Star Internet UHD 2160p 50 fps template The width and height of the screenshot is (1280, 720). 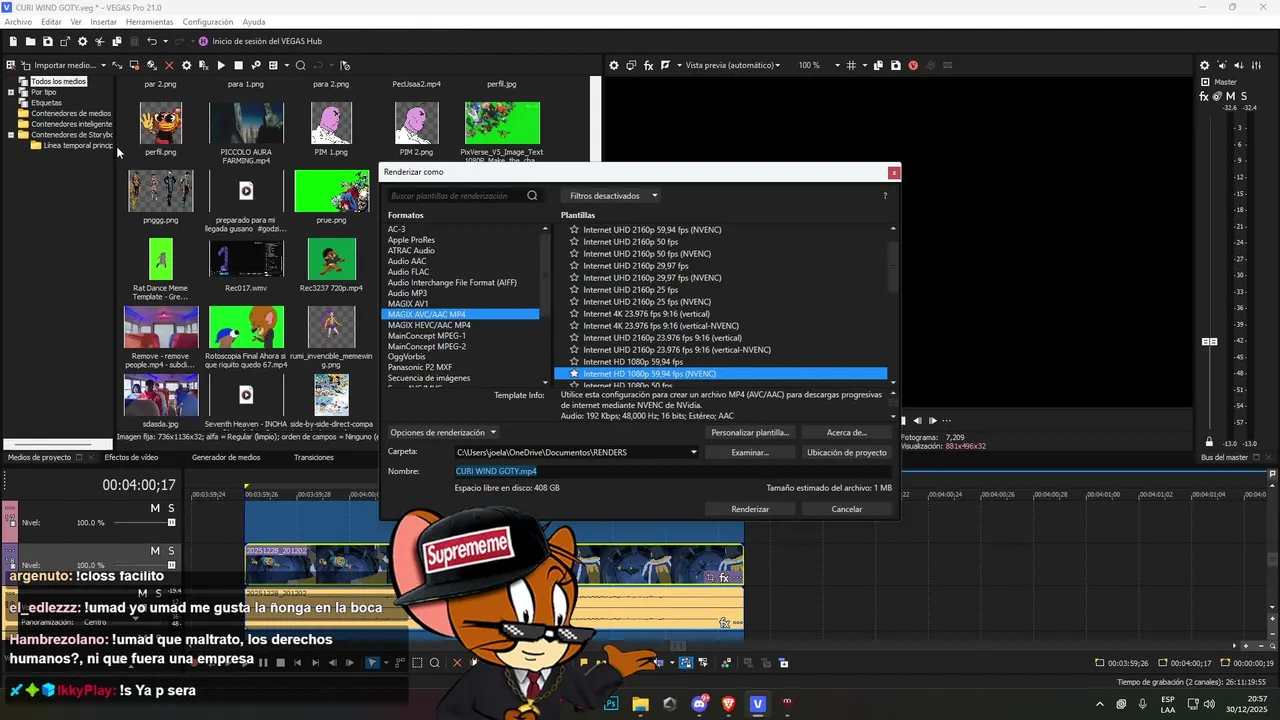(x=574, y=242)
